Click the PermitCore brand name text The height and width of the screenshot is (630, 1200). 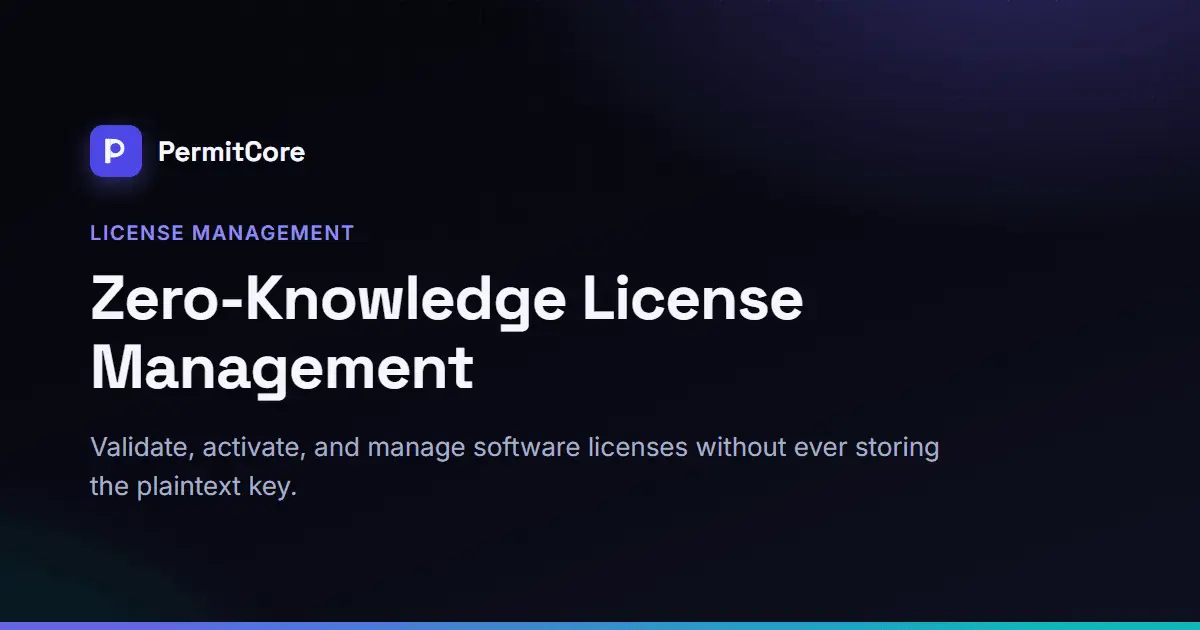pyautogui.click(x=231, y=152)
